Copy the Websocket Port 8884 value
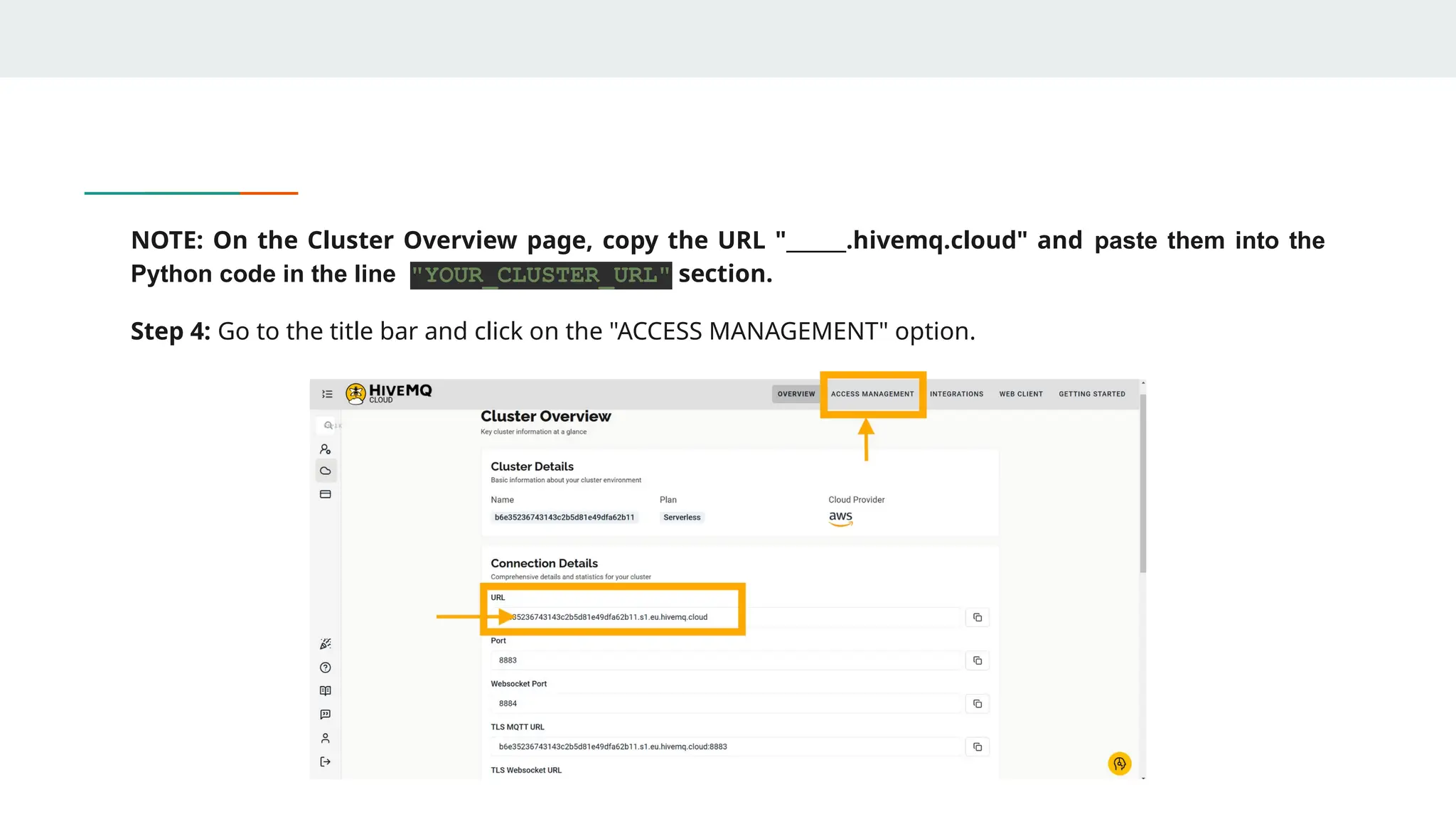Viewport: 1456px width, 819px height. tap(978, 704)
